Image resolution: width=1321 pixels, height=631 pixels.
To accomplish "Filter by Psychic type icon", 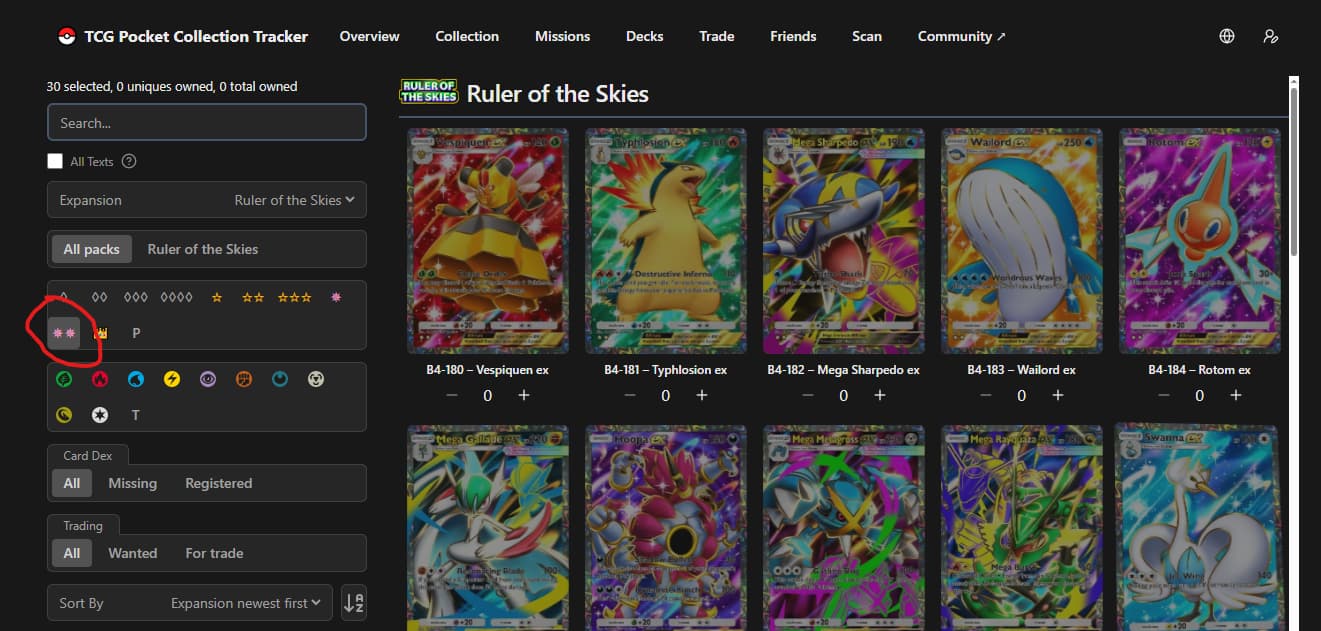I will (x=208, y=379).
